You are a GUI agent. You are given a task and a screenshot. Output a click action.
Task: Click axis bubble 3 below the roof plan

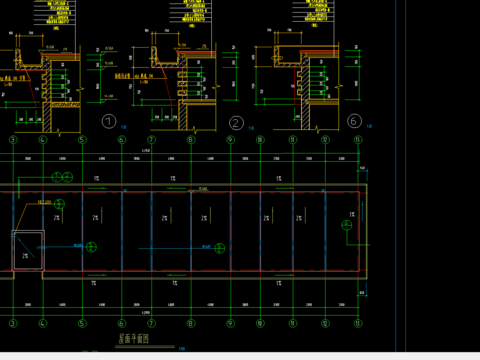(13, 323)
